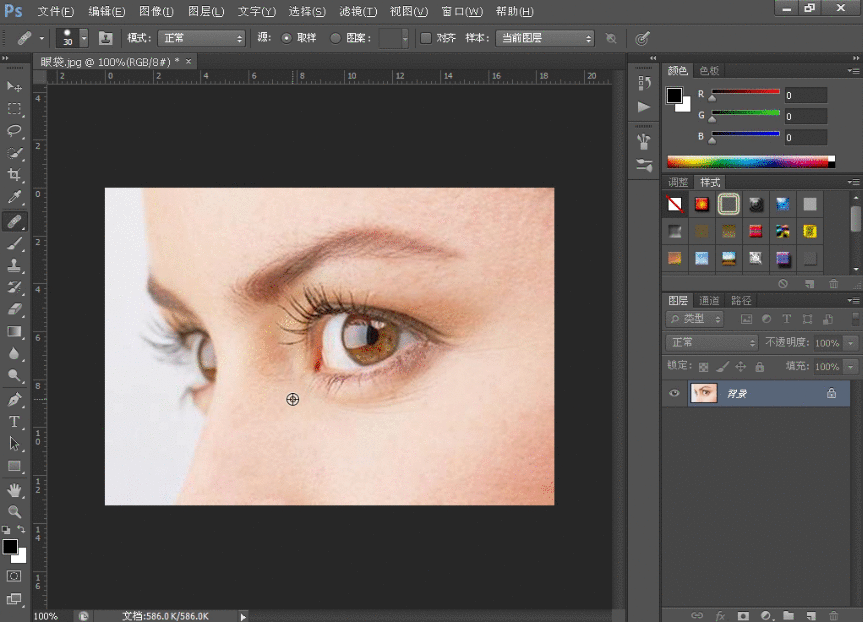Open the 滤镜(T) menu

(358, 12)
